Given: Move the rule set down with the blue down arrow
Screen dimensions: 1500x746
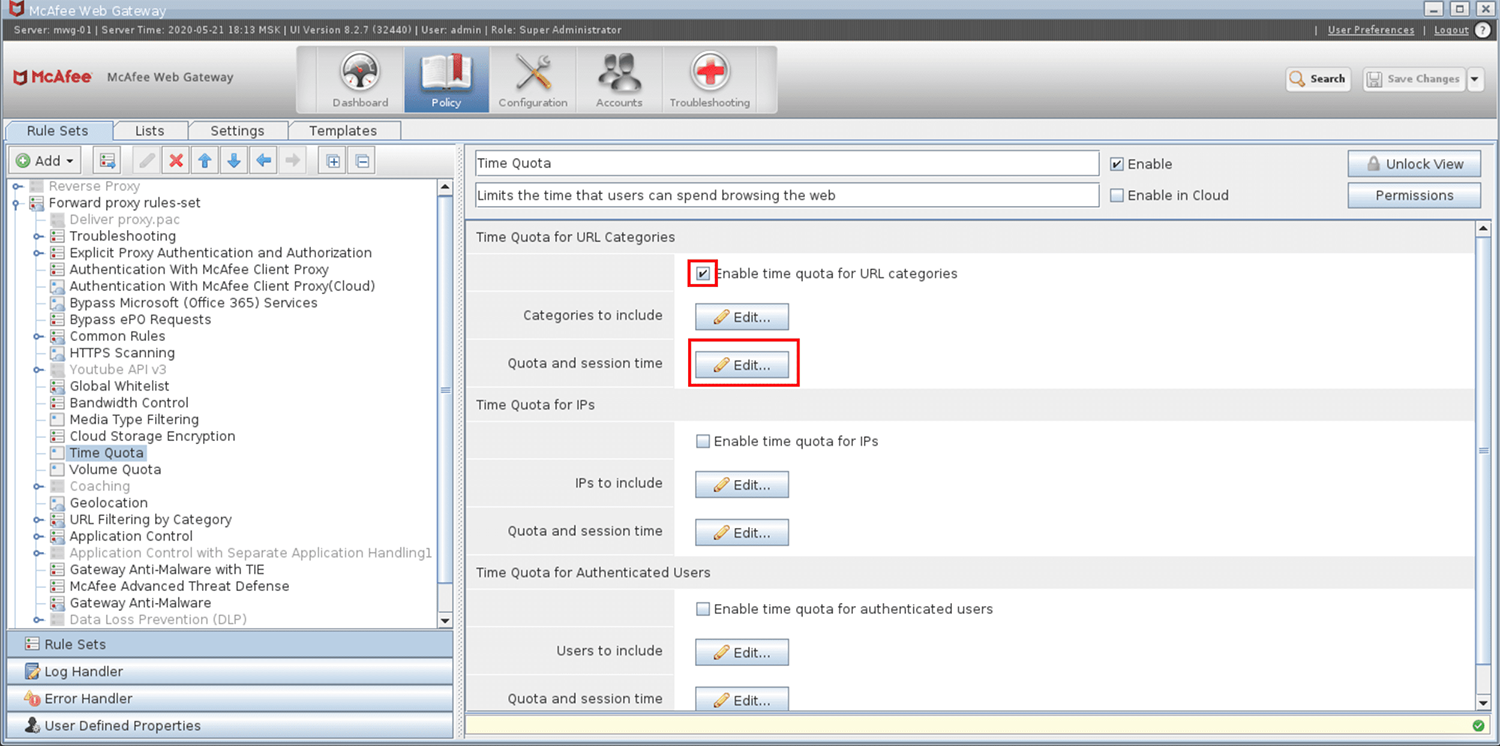Looking at the screenshot, I should tap(234, 161).
